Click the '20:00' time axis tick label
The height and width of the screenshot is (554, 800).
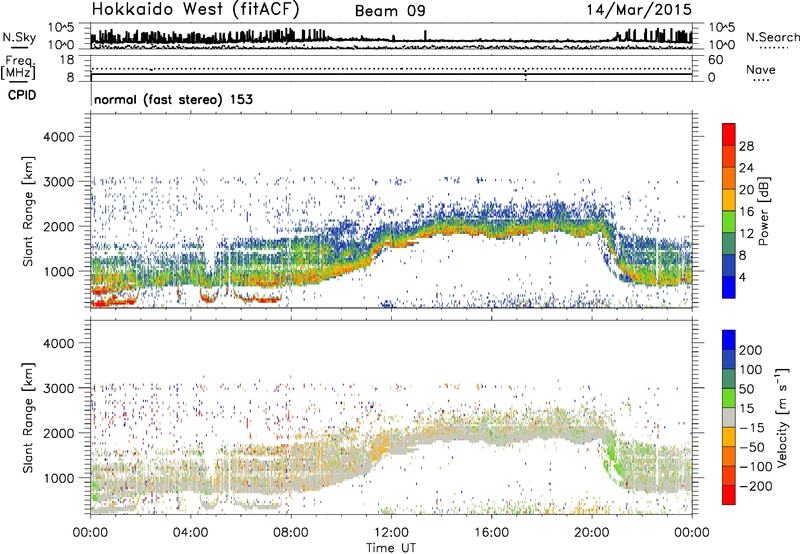tap(591, 533)
